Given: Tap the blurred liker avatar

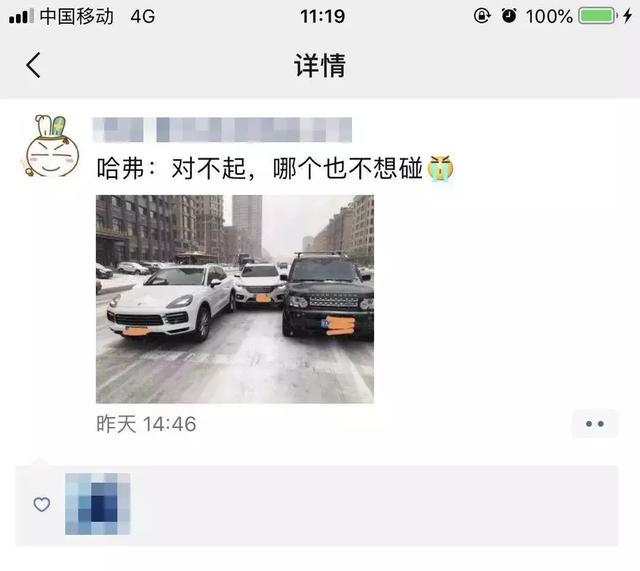Looking at the screenshot, I should pyautogui.click(x=98, y=504).
